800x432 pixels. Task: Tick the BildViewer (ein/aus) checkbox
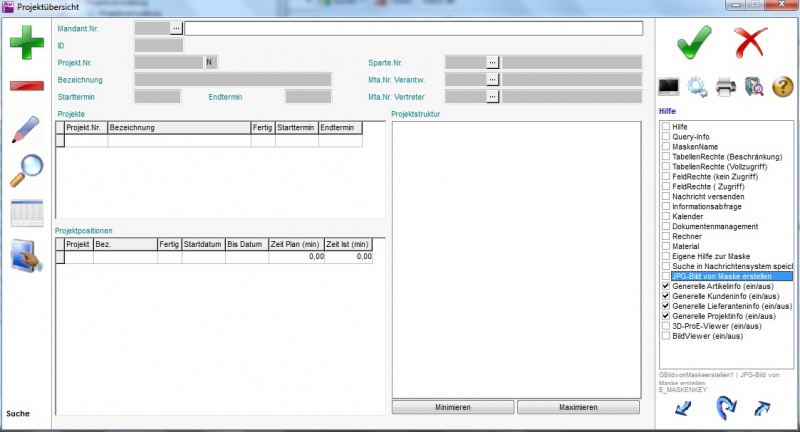click(665, 336)
